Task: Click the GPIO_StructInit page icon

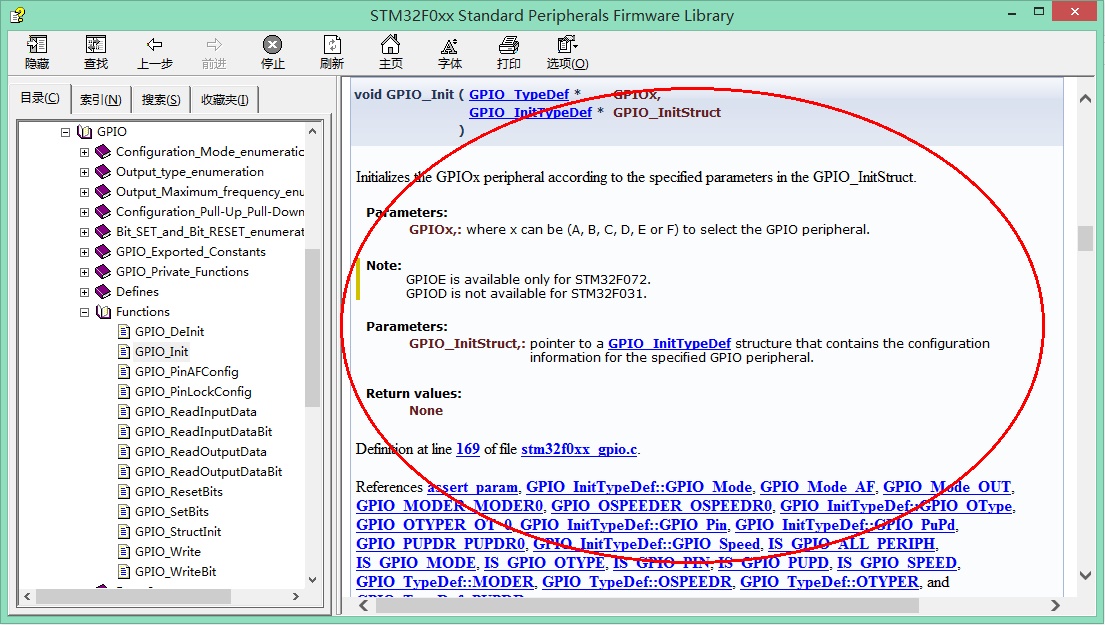Action: click(x=124, y=532)
